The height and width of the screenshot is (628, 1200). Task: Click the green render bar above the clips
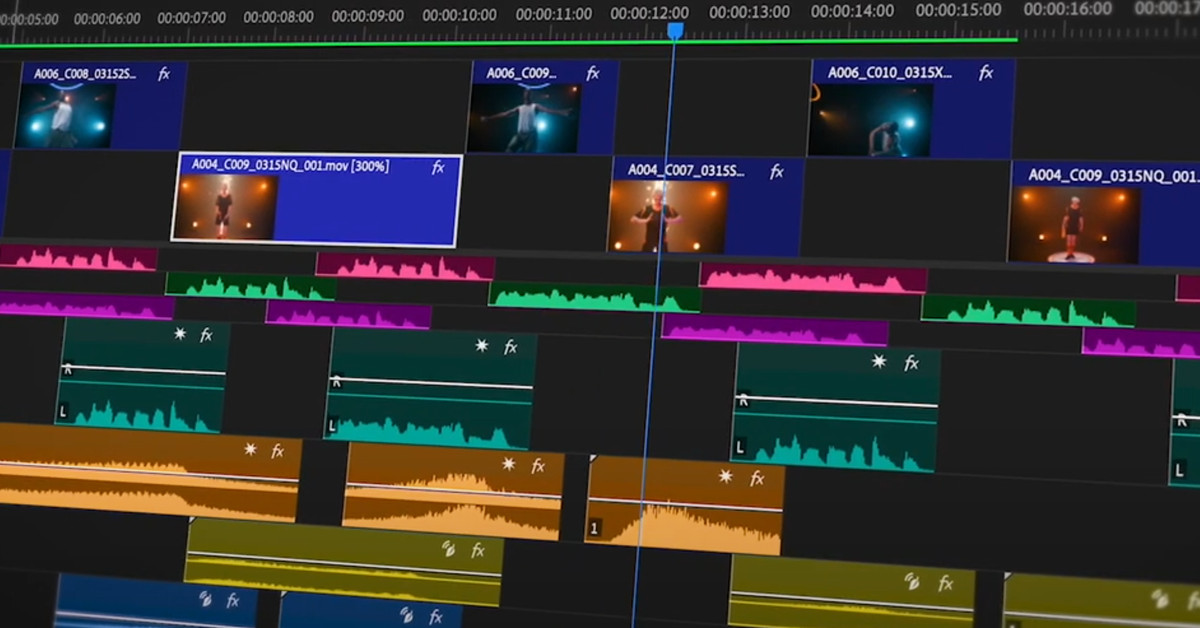point(500,42)
